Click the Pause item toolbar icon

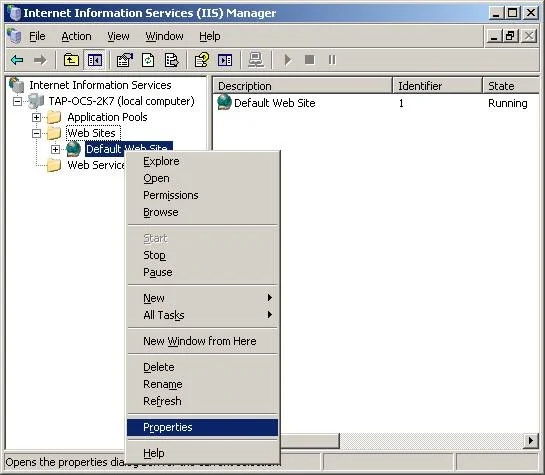pos(332,60)
